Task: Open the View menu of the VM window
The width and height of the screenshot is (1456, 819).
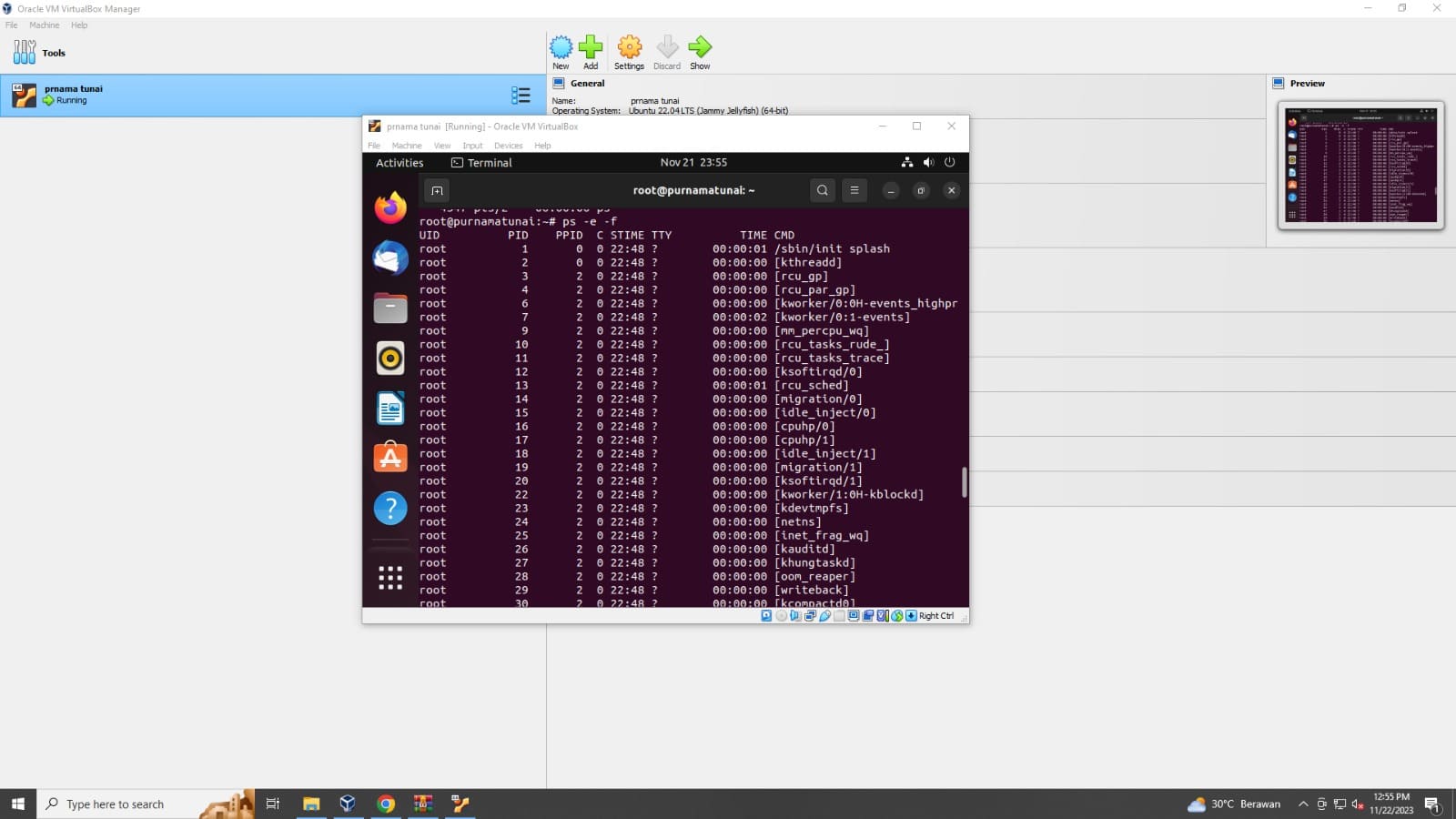Action: point(442,146)
